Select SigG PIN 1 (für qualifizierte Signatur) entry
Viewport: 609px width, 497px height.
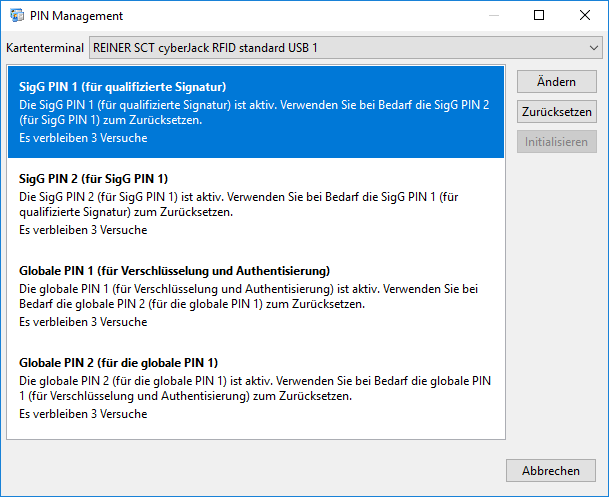click(x=256, y=112)
